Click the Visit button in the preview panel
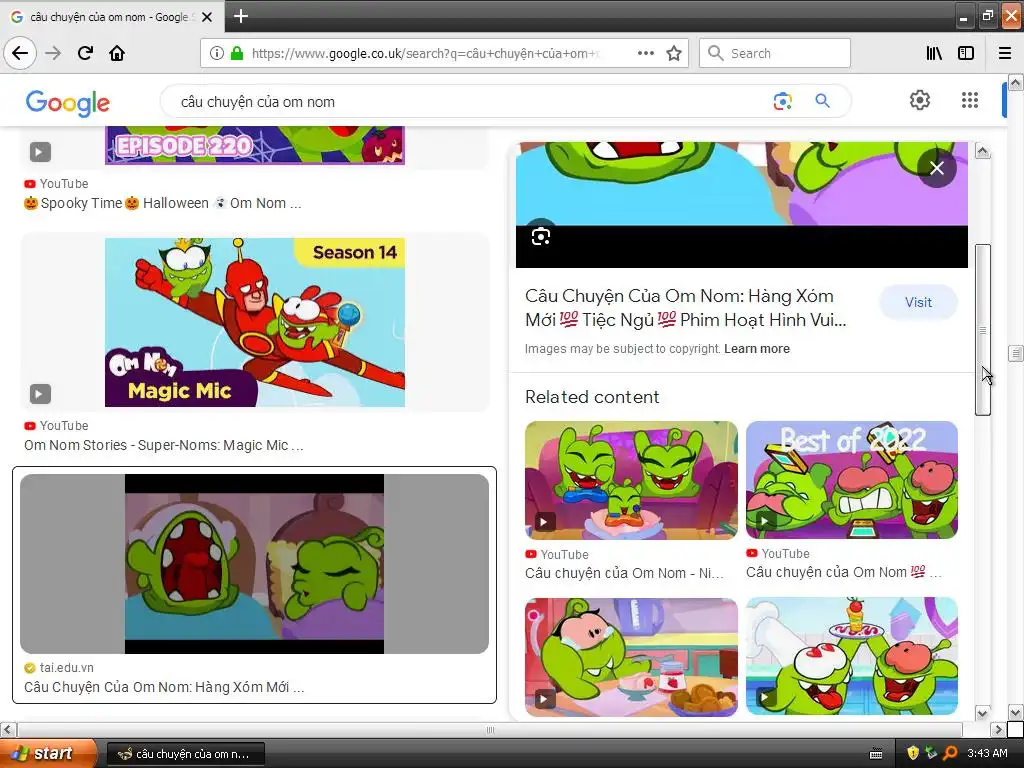Image resolution: width=1024 pixels, height=768 pixels. click(x=918, y=302)
